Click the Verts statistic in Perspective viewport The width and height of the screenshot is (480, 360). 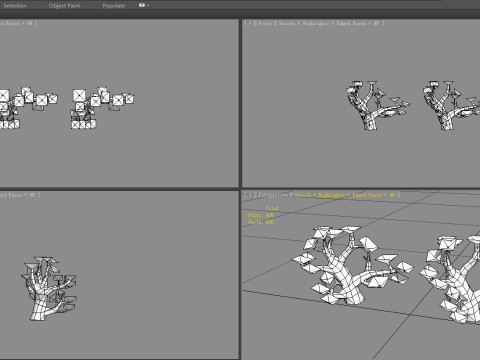point(260,222)
